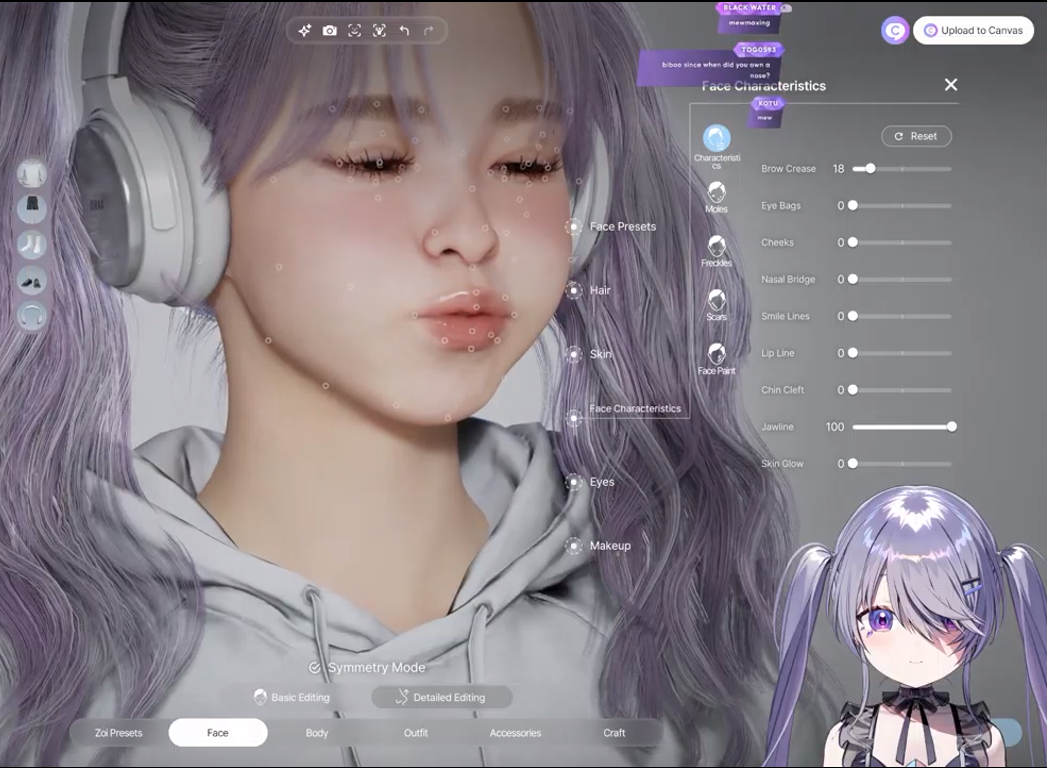The height and width of the screenshot is (768, 1047).
Task: Expand the Face Presets section
Action: click(x=622, y=227)
